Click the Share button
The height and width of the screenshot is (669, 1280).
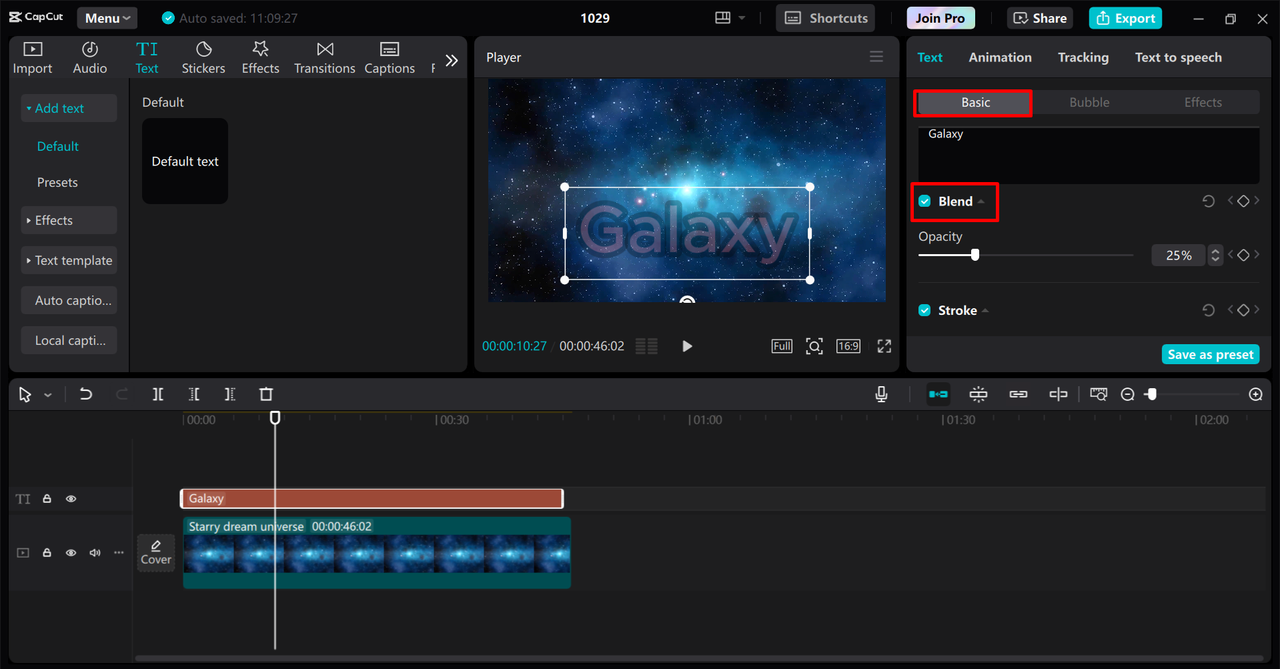click(1040, 18)
